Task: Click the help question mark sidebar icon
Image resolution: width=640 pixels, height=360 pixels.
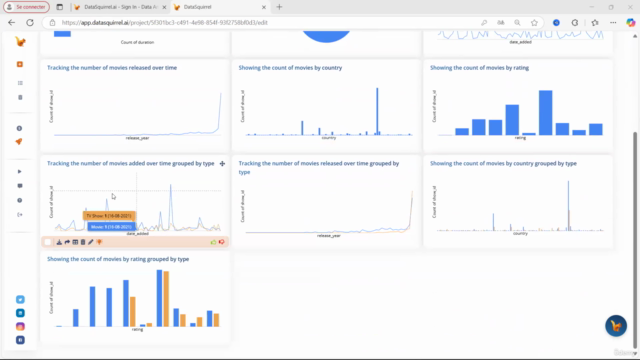Action: click(20, 200)
